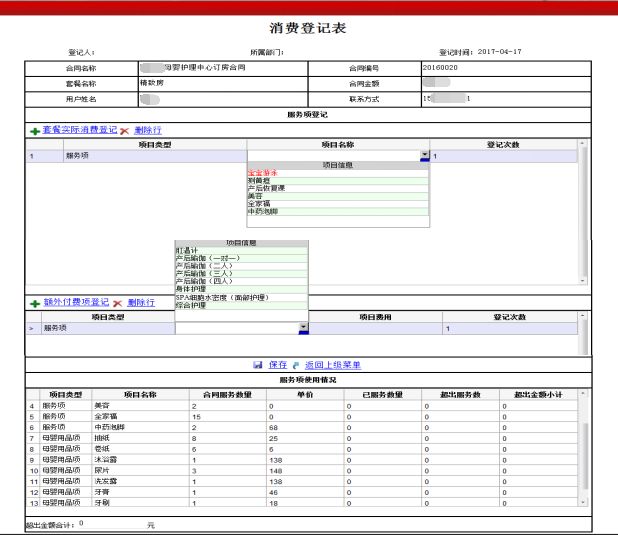The width and height of the screenshot is (618, 535).
Task: Select 肛温计 from the lower dropdown list
Action: (241, 251)
